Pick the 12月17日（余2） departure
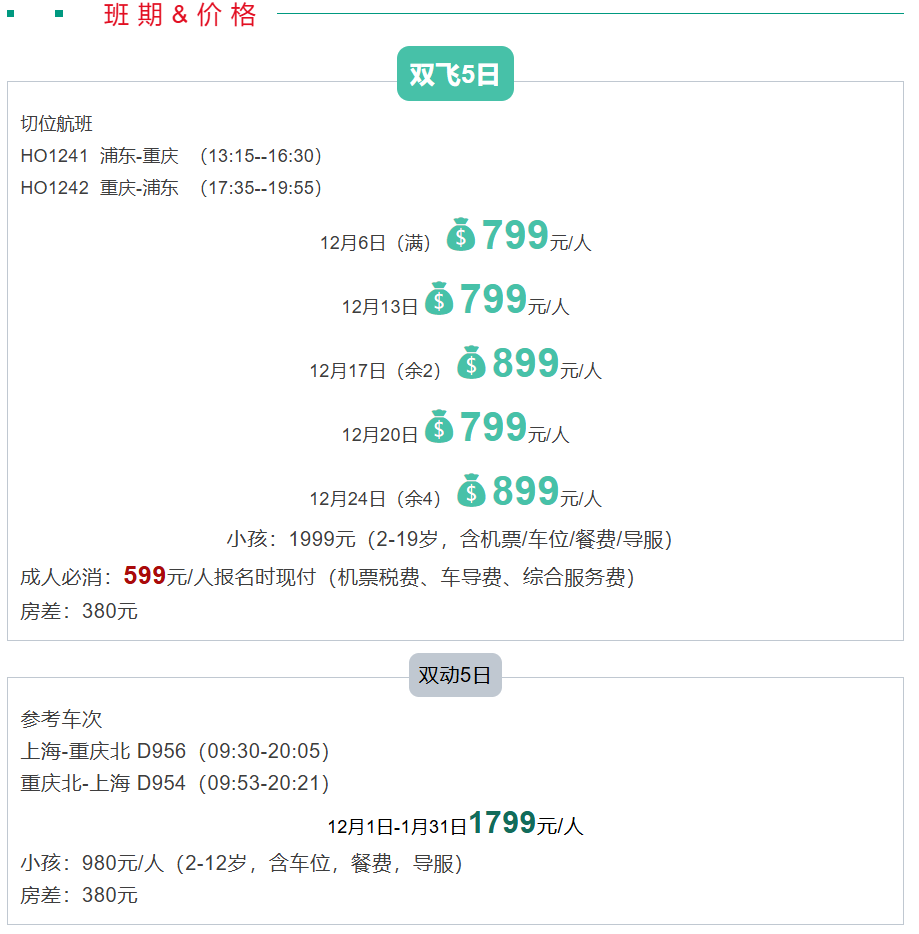Screen dimensions: 919x934 coord(375,371)
